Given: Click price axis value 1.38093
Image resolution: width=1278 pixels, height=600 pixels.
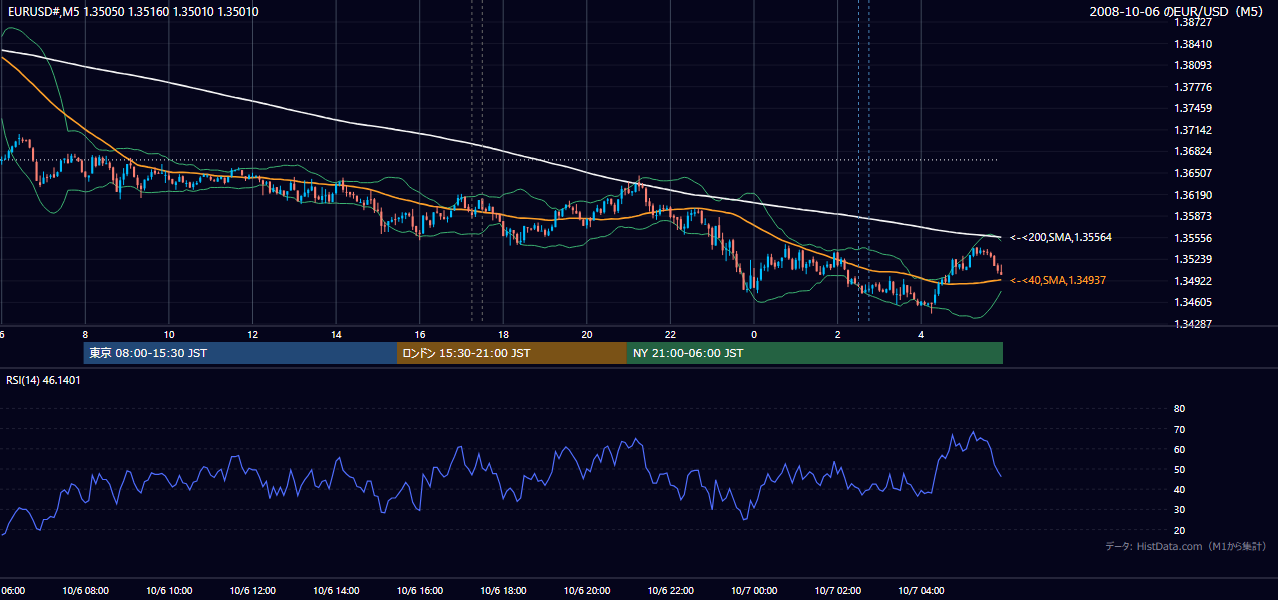Looking at the screenshot, I should (1194, 65).
